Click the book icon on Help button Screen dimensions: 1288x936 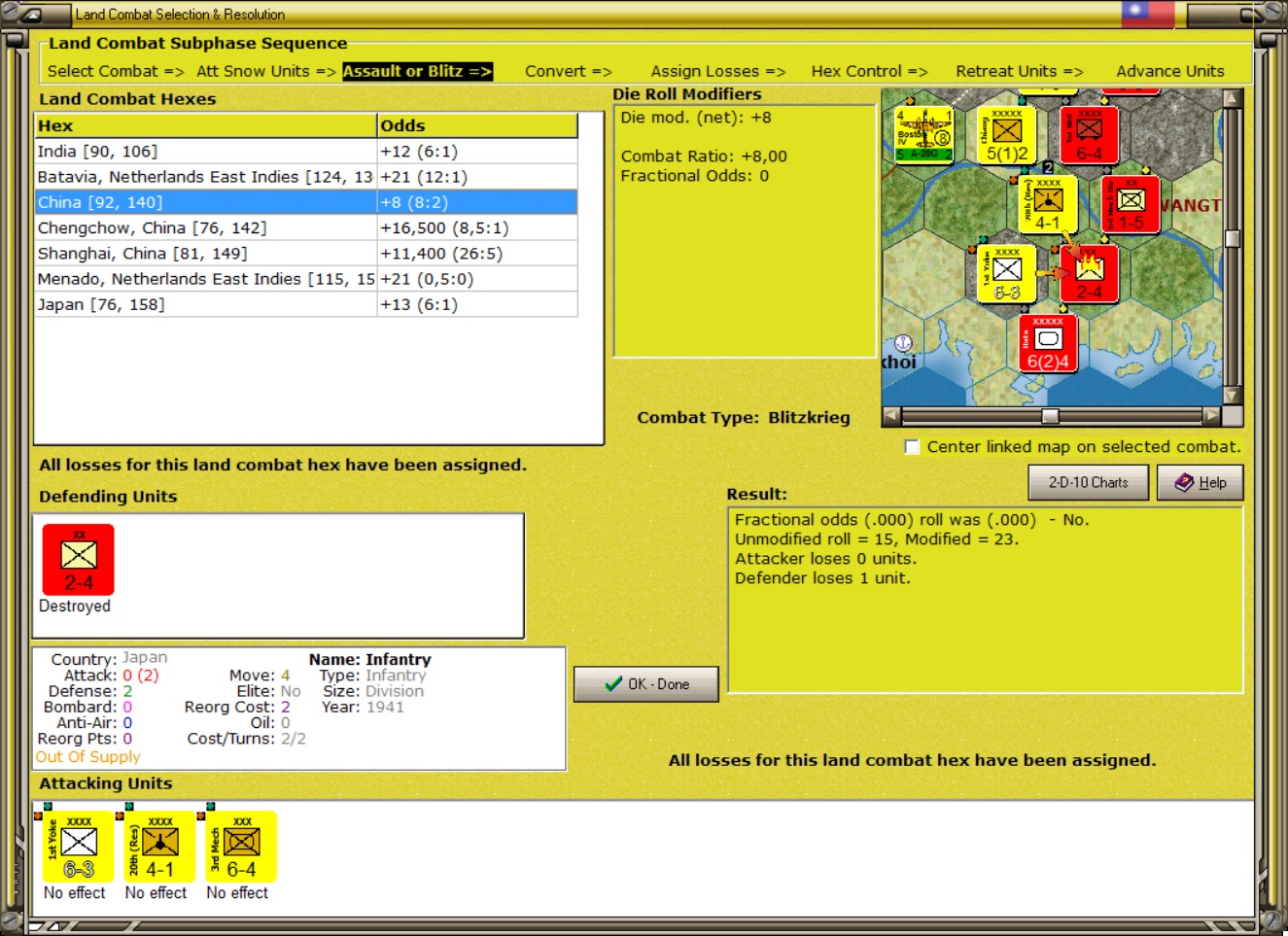pyautogui.click(x=1184, y=482)
